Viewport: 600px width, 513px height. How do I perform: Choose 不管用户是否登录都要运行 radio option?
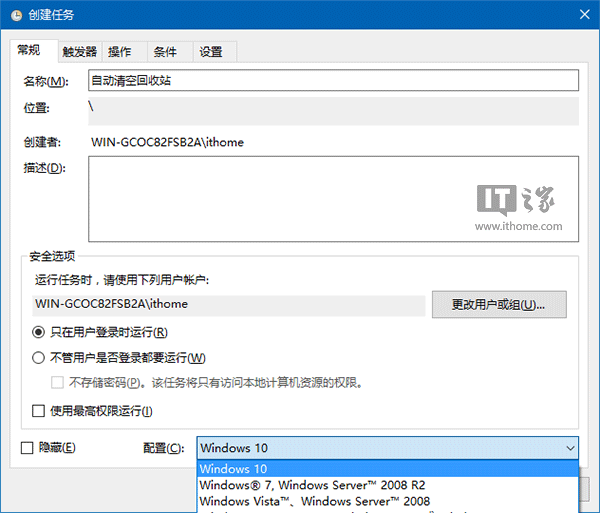coord(39,358)
